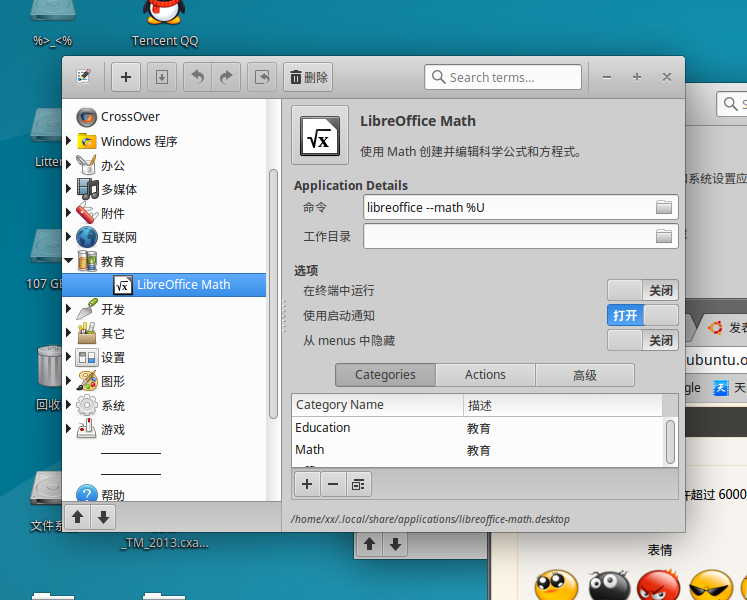
Task: Expand the 系统 category arrow
Action: (x=68, y=405)
